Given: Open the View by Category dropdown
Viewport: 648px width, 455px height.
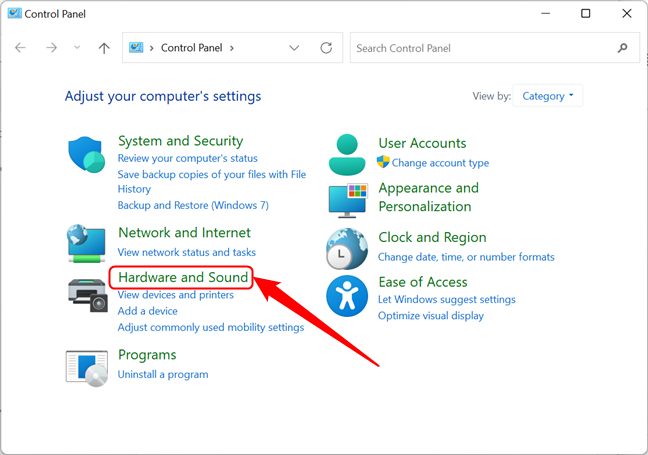Looking at the screenshot, I should pyautogui.click(x=548, y=96).
